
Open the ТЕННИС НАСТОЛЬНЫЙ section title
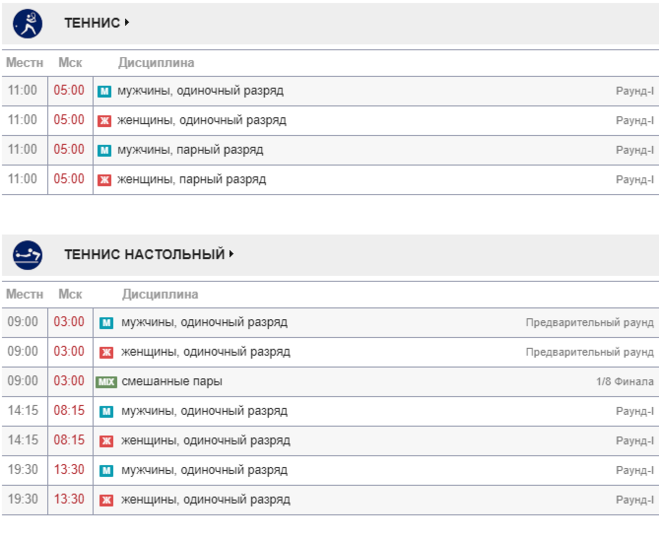click(x=145, y=254)
